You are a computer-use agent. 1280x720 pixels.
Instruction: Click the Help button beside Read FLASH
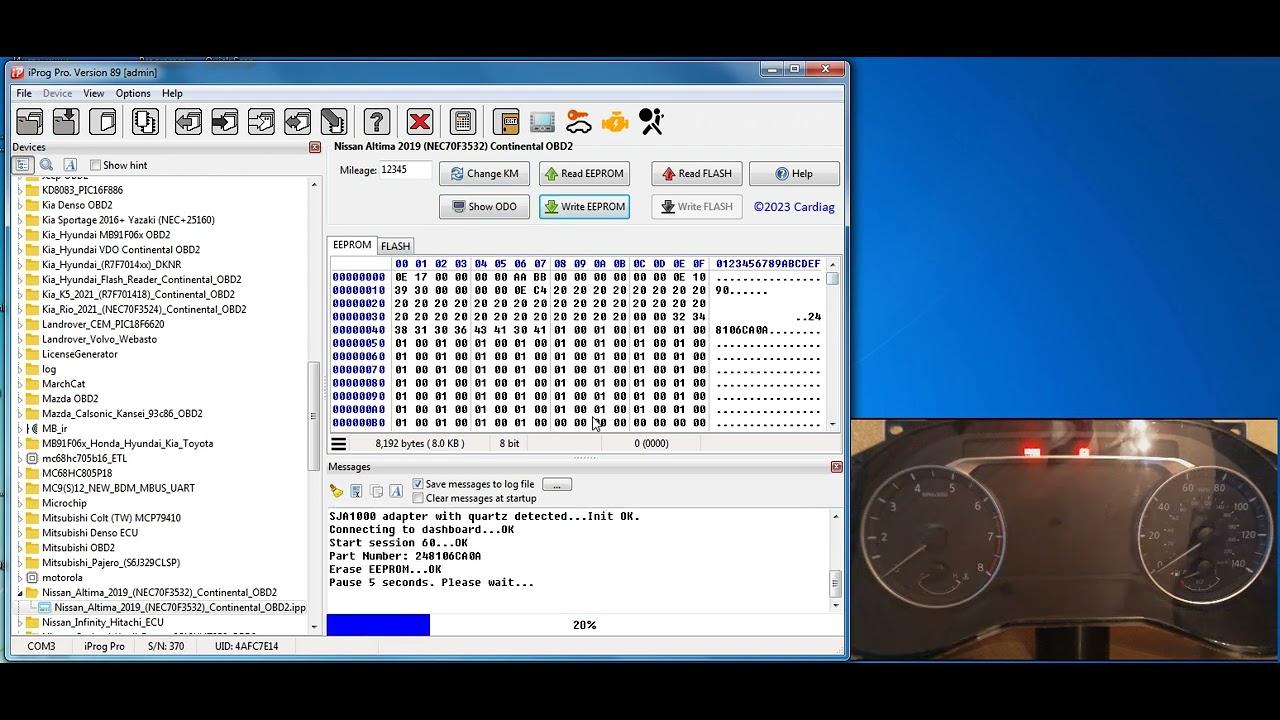click(x=794, y=174)
